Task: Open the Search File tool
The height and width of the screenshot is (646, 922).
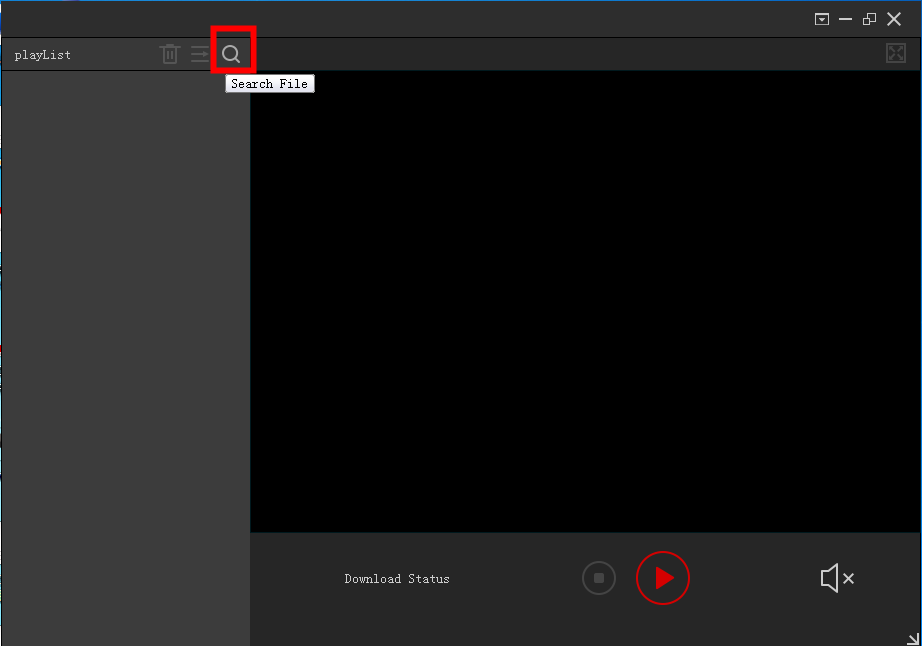Action: (231, 54)
